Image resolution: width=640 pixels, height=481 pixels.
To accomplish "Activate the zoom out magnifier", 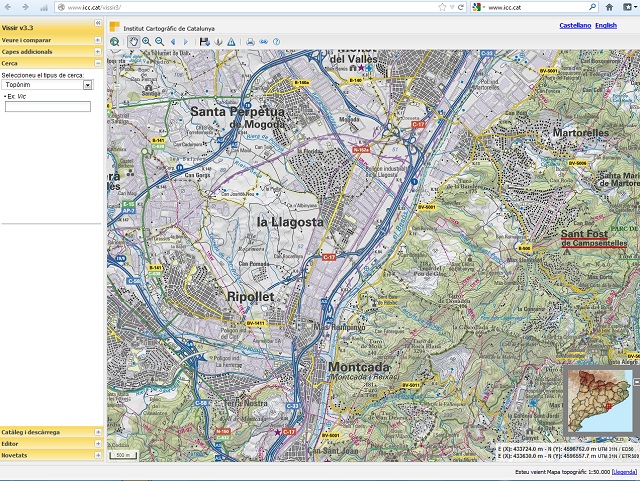I will [159, 42].
